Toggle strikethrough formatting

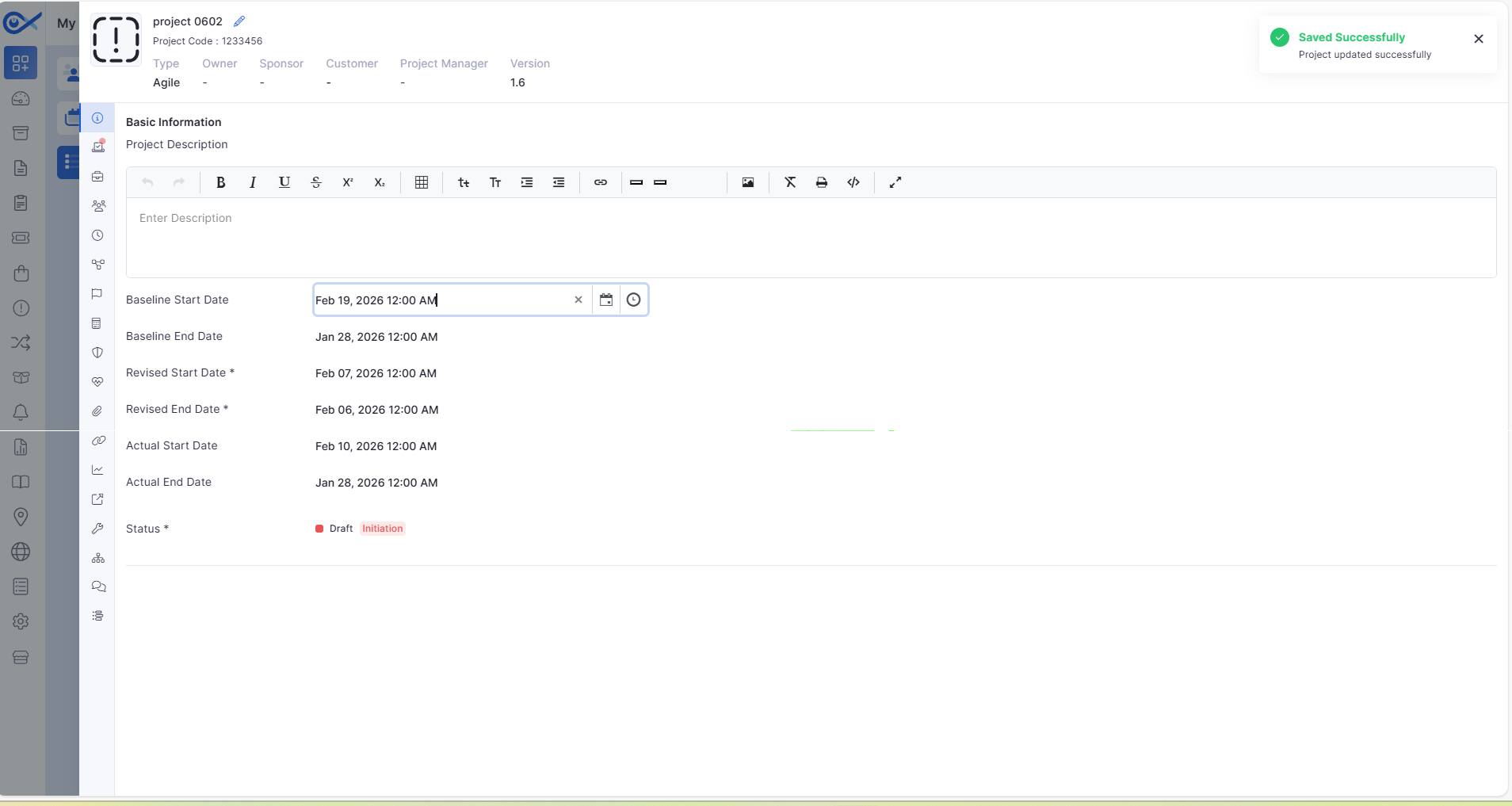[x=316, y=182]
